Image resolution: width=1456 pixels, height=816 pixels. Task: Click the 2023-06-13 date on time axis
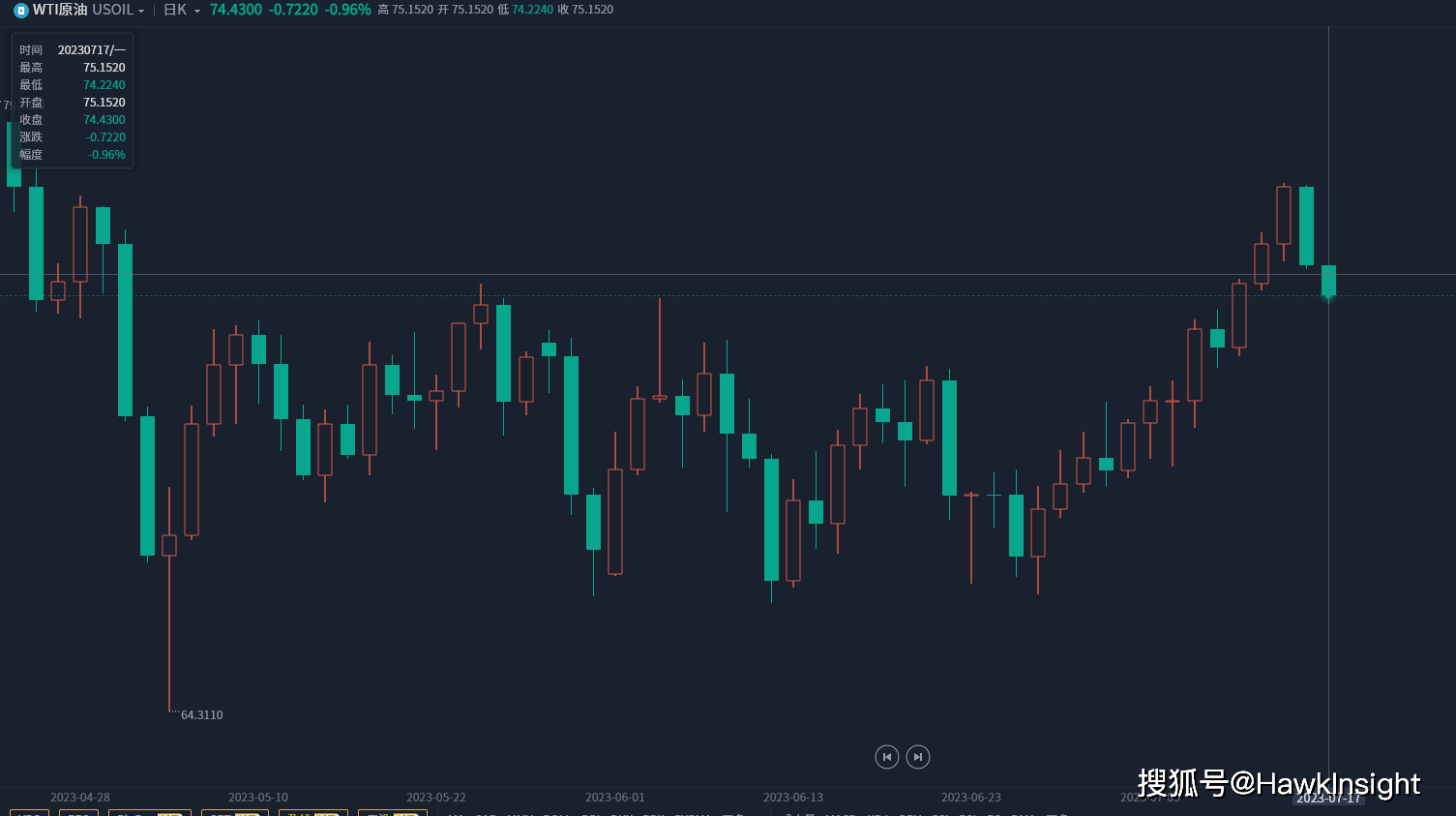793,798
